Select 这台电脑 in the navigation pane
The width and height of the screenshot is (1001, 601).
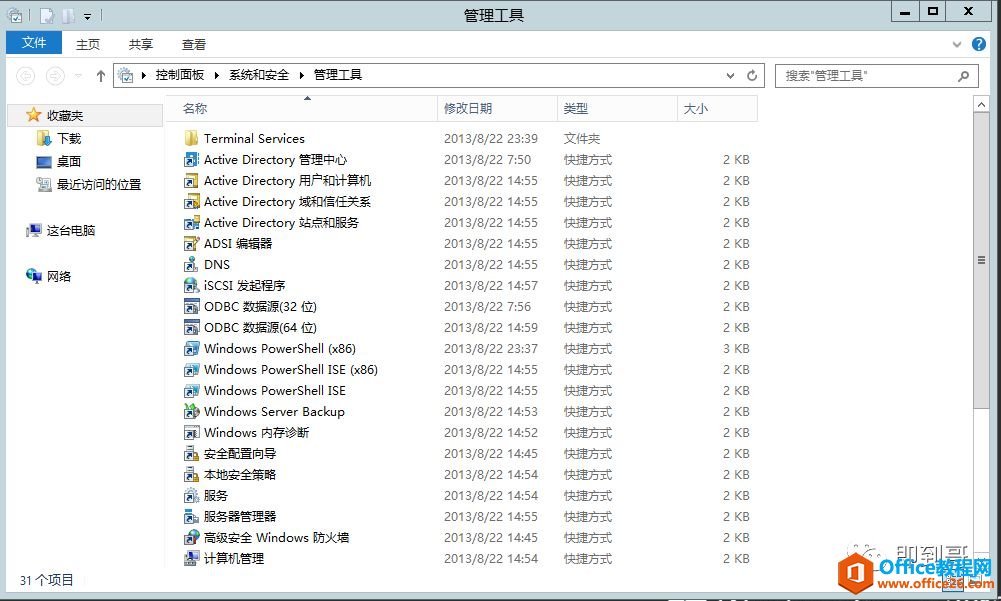[x=70, y=231]
